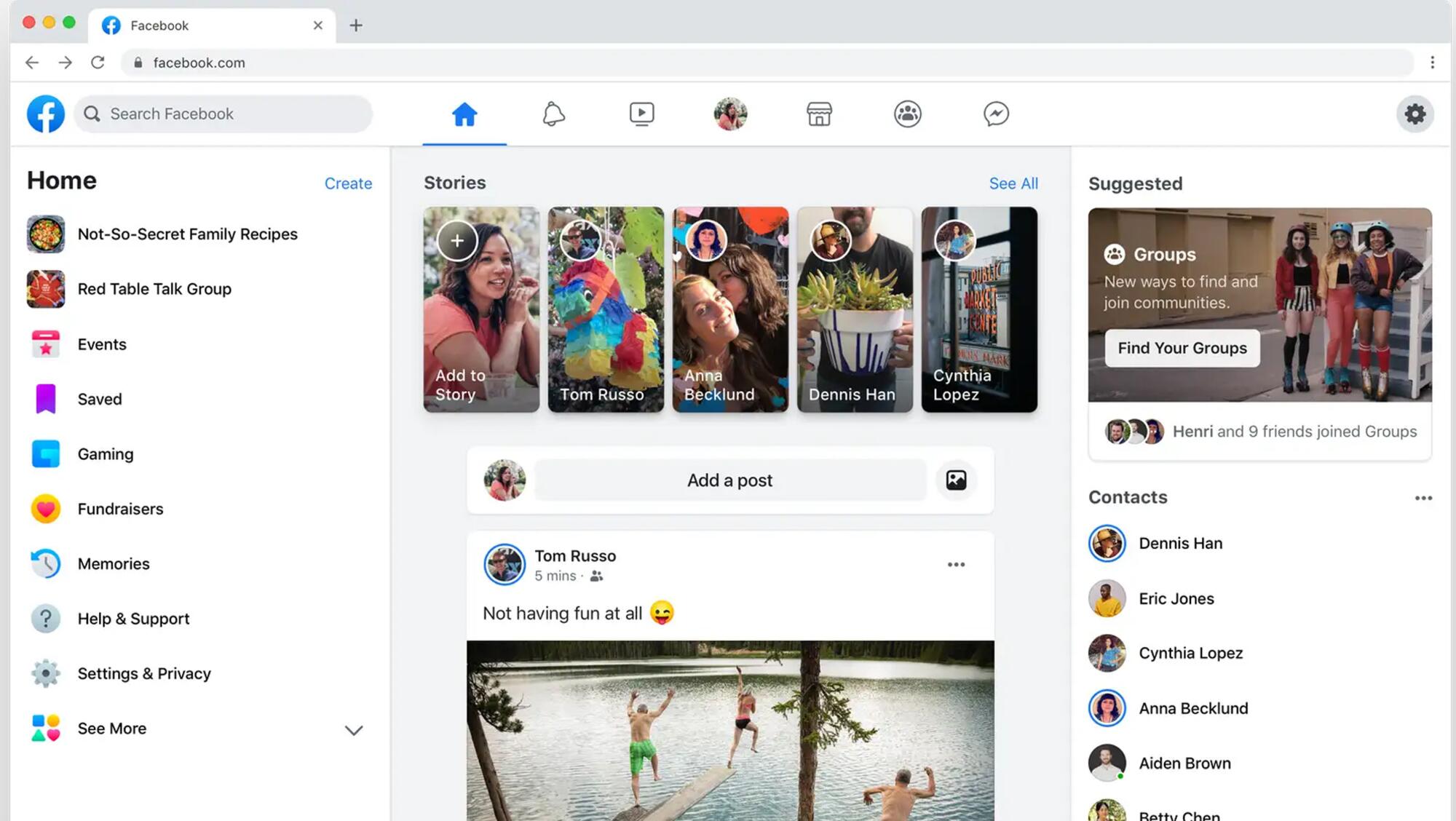Open the Marketplace store icon

[x=818, y=113]
